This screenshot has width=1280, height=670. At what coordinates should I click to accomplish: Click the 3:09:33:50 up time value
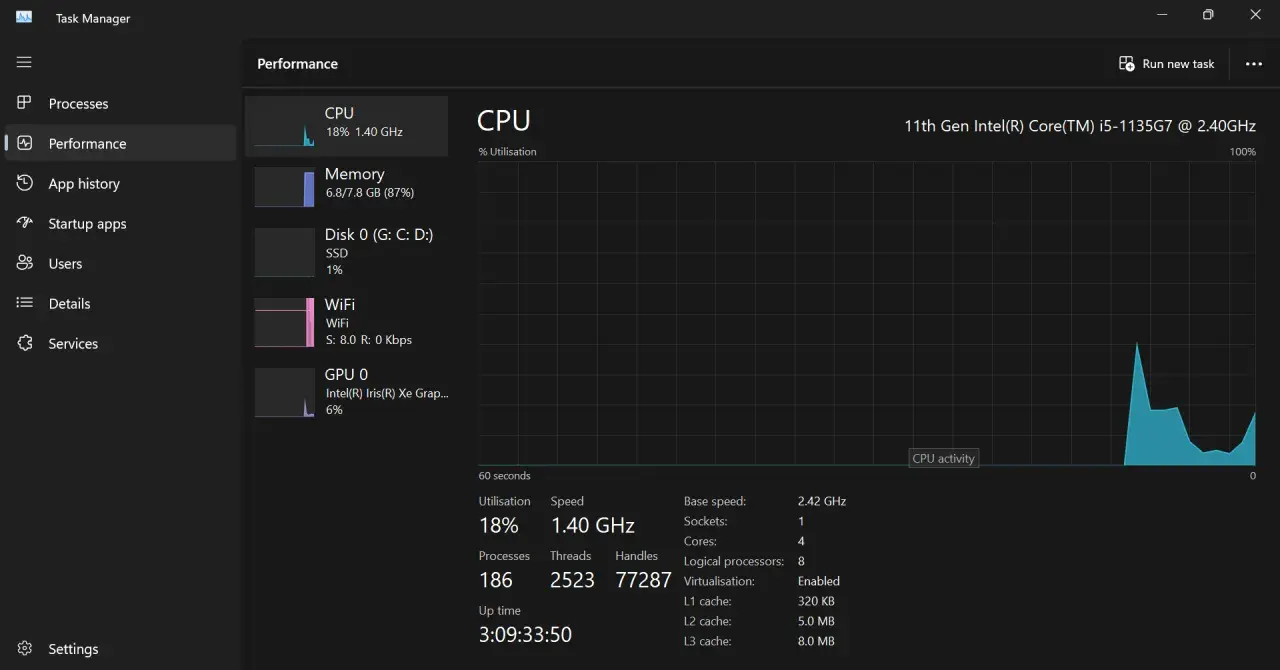(x=525, y=635)
